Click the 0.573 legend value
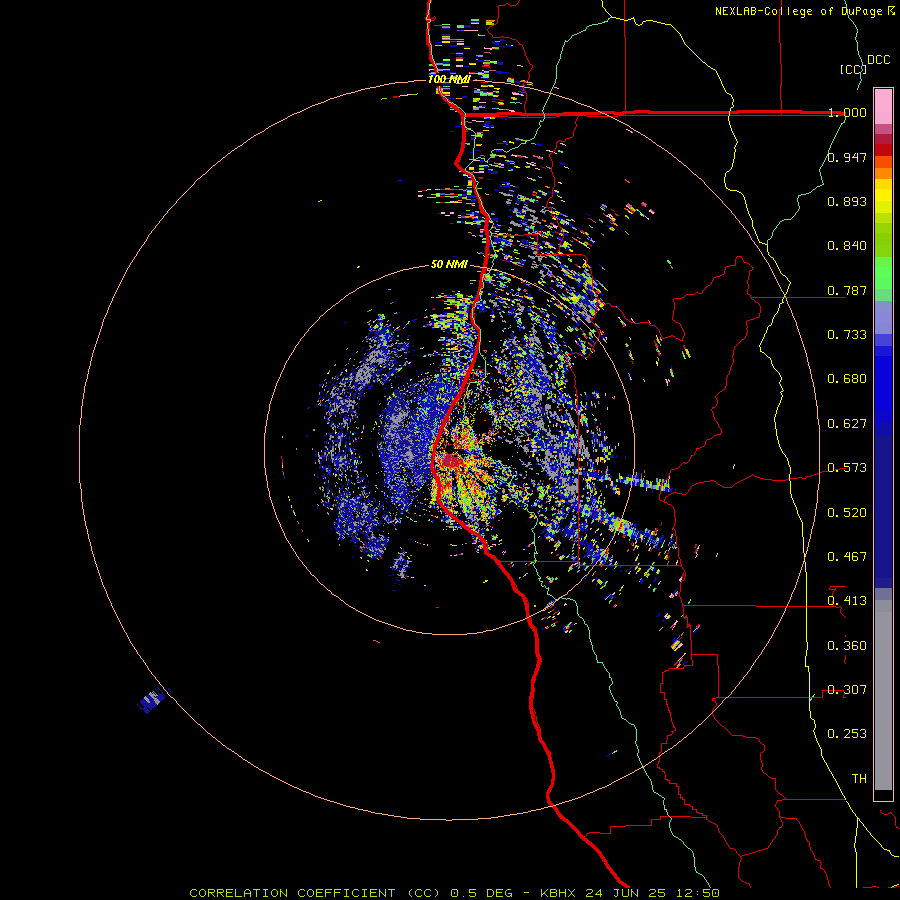This screenshot has height=900, width=900. coord(847,468)
